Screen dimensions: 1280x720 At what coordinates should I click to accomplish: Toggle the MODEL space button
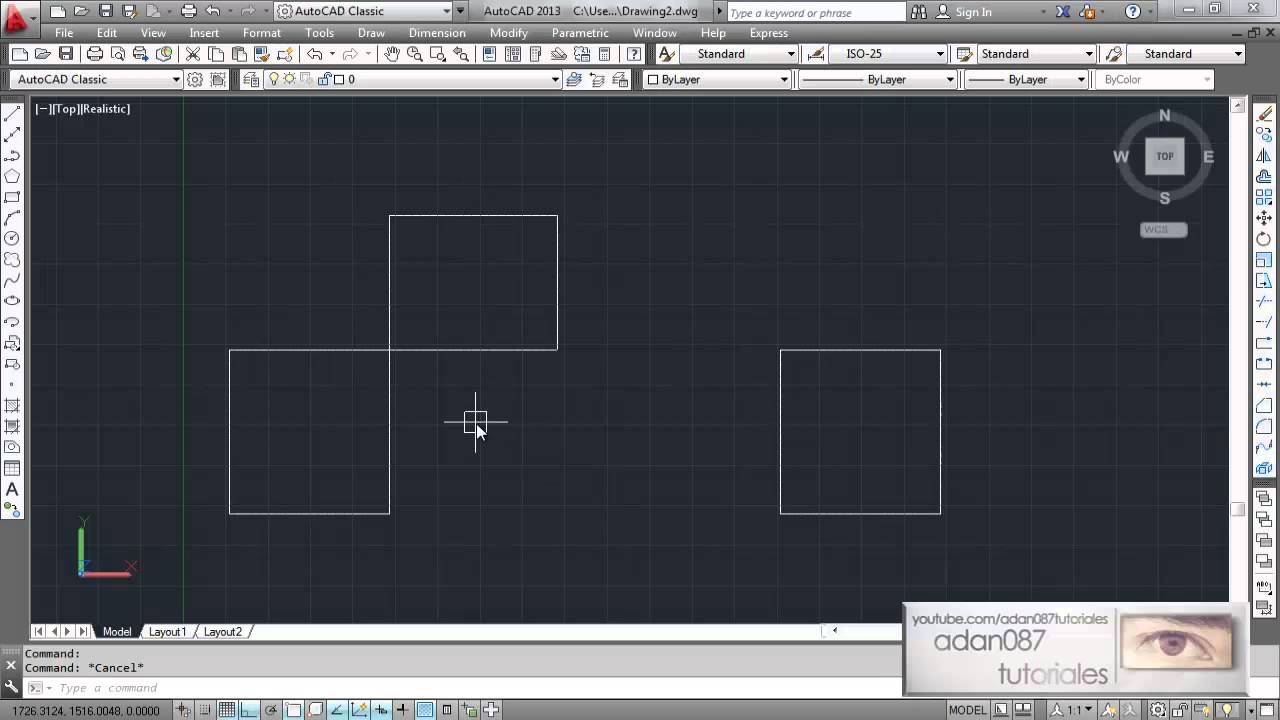[967, 710]
